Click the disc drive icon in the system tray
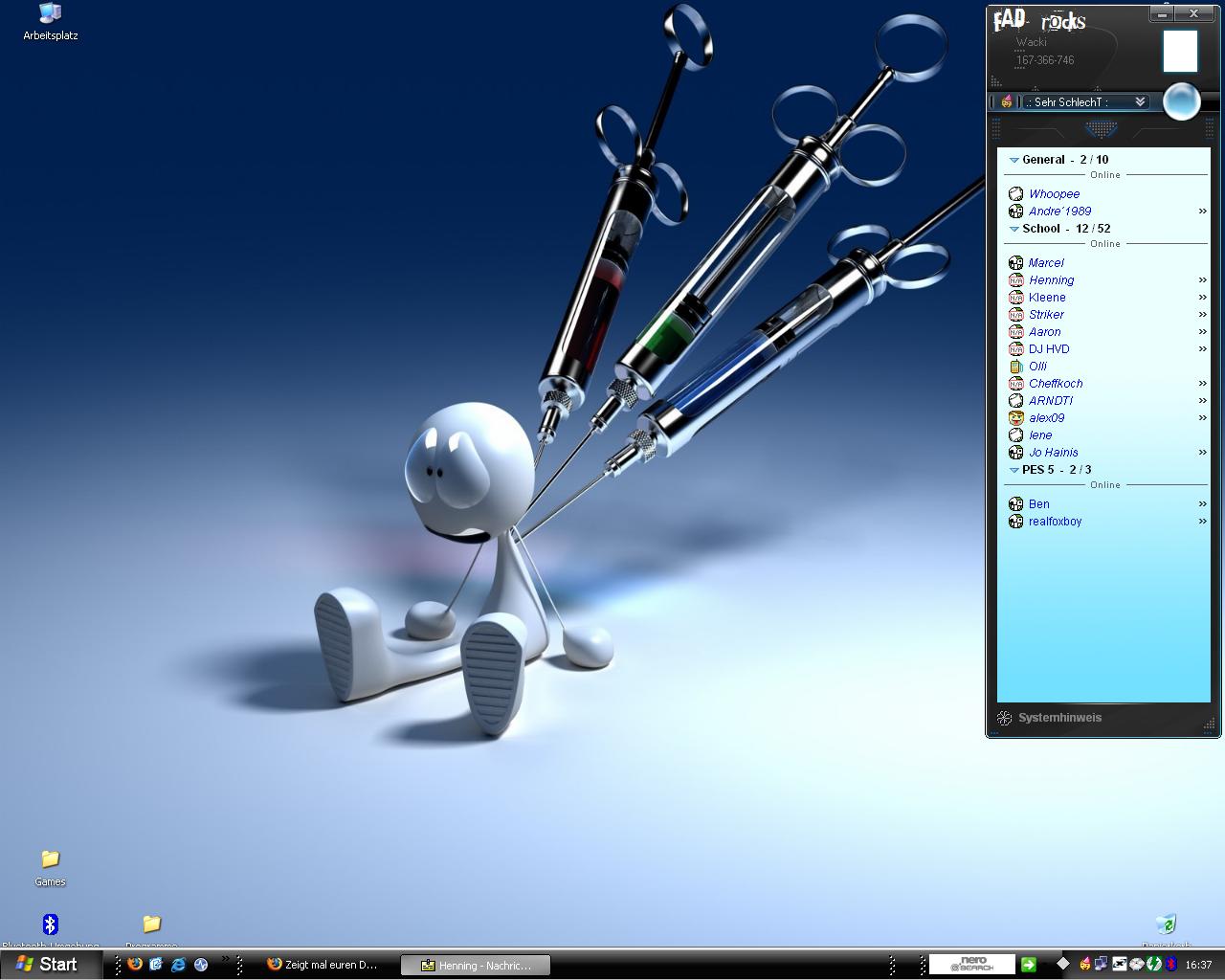The height and width of the screenshot is (980, 1225). (1136, 965)
